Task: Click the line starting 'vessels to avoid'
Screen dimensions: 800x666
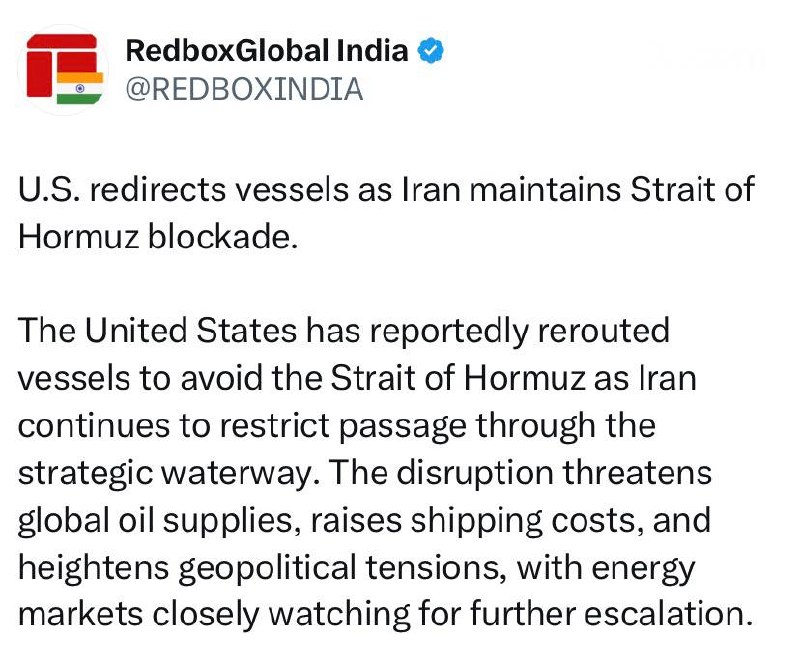Action: (x=357, y=378)
